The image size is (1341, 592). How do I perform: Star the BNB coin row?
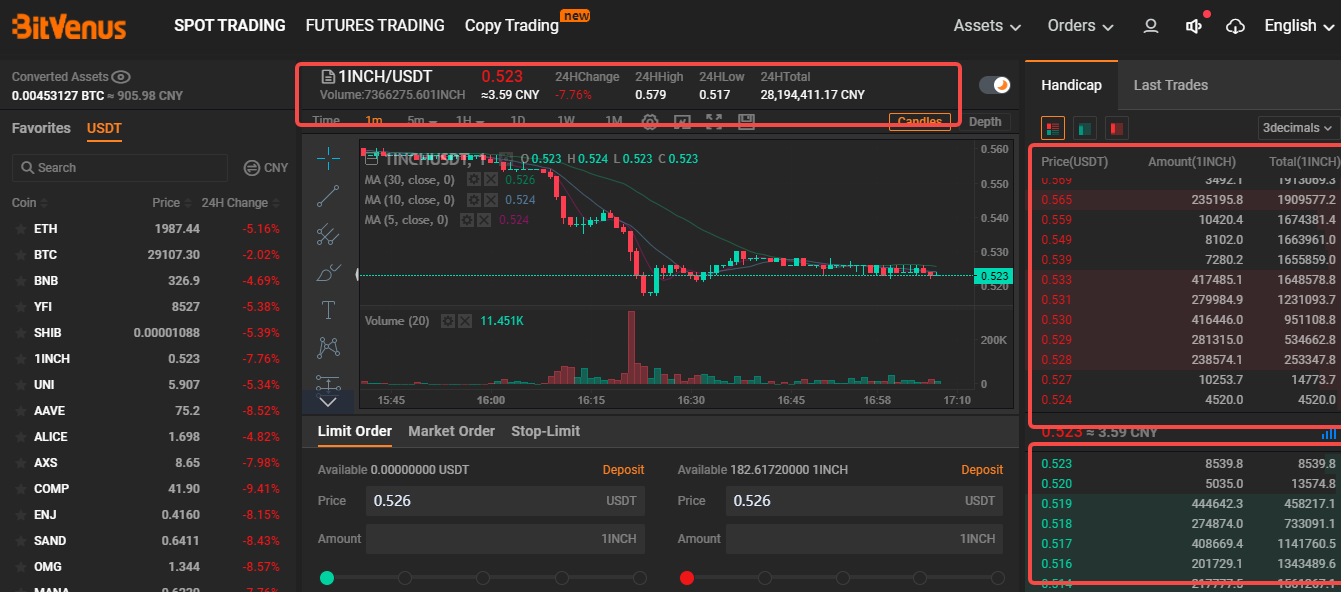pos(20,281)
